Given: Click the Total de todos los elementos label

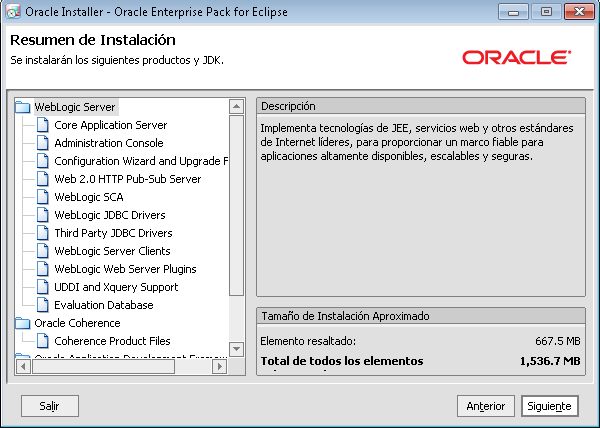Looking at the screenshot, I should (342, 361).
